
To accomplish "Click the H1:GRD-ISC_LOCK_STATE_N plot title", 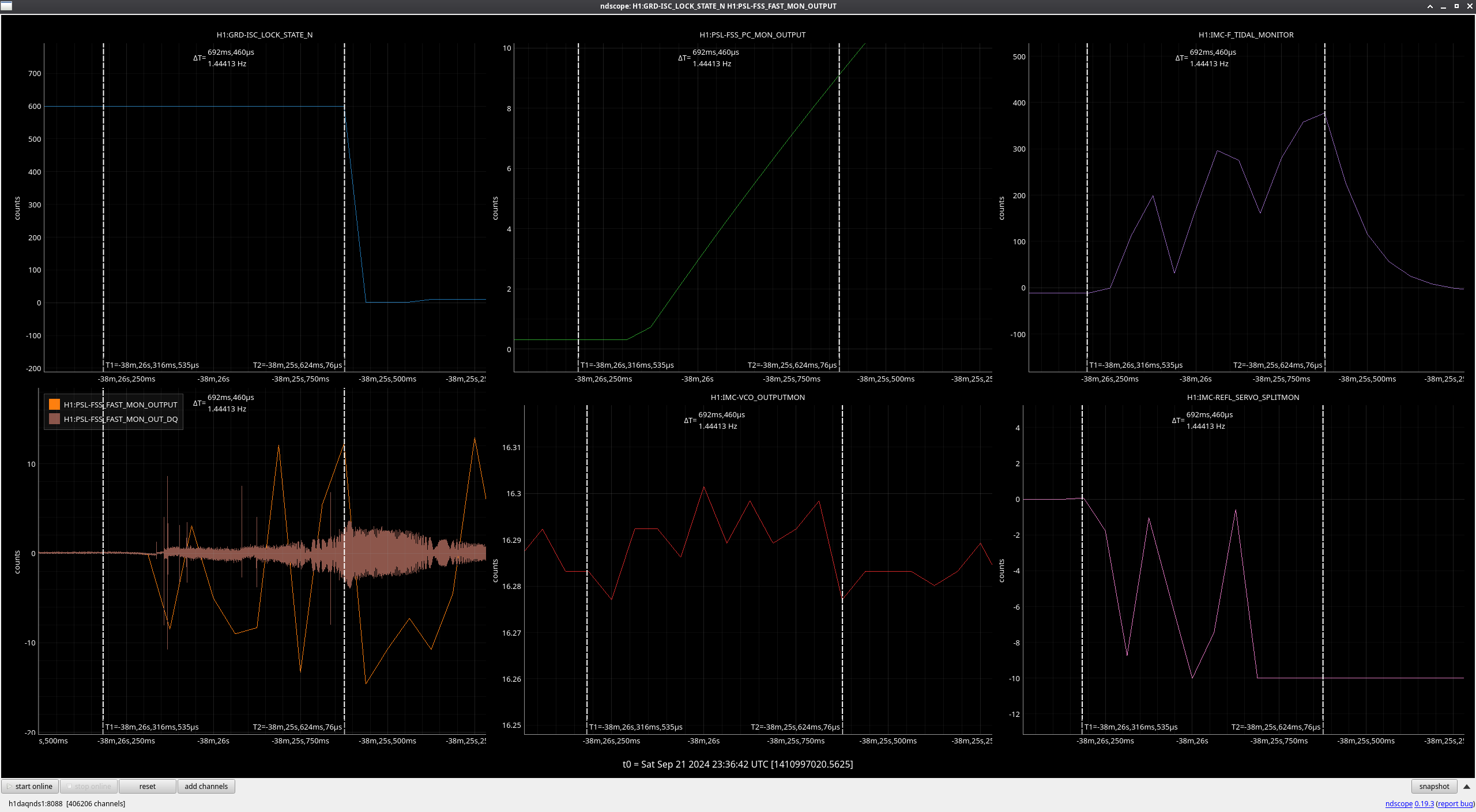I will 265,35.
